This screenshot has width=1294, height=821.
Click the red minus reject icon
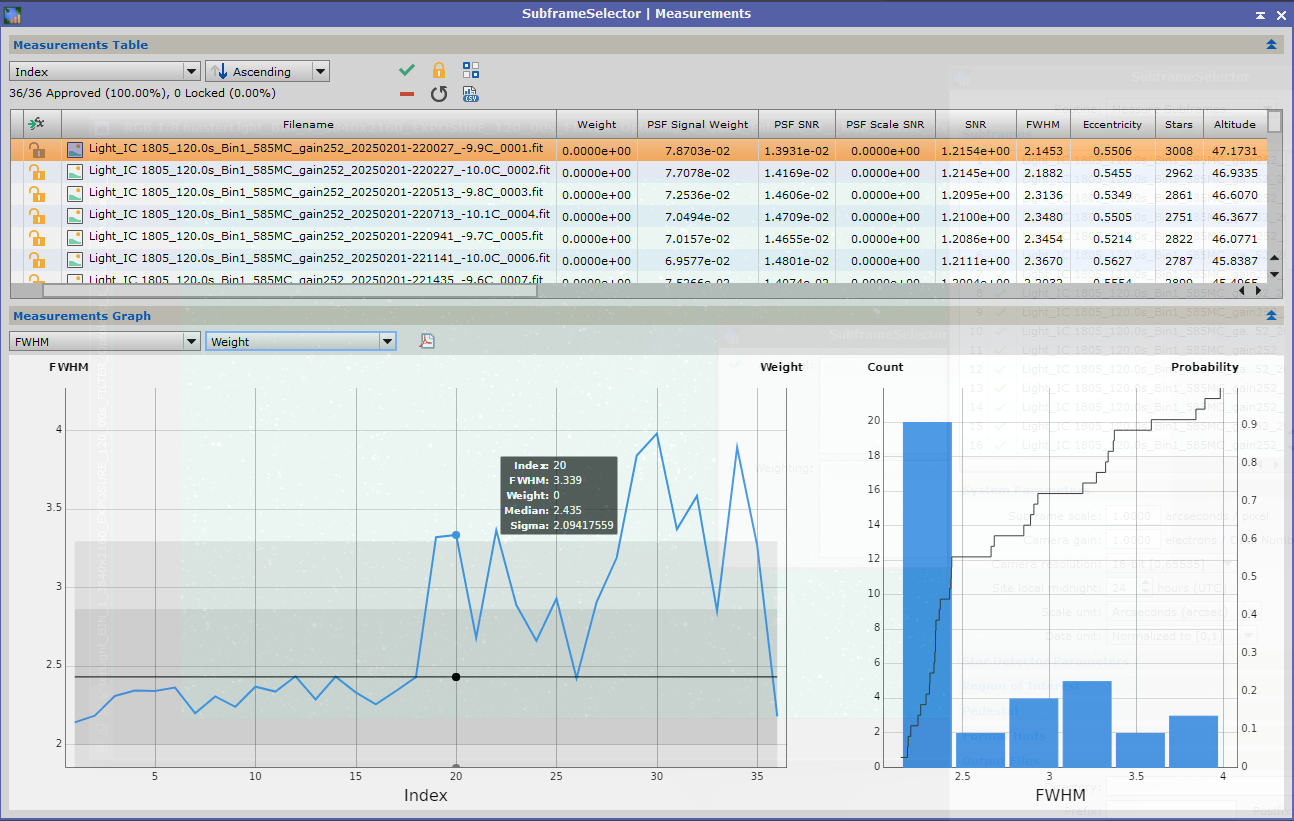(406, 94)
